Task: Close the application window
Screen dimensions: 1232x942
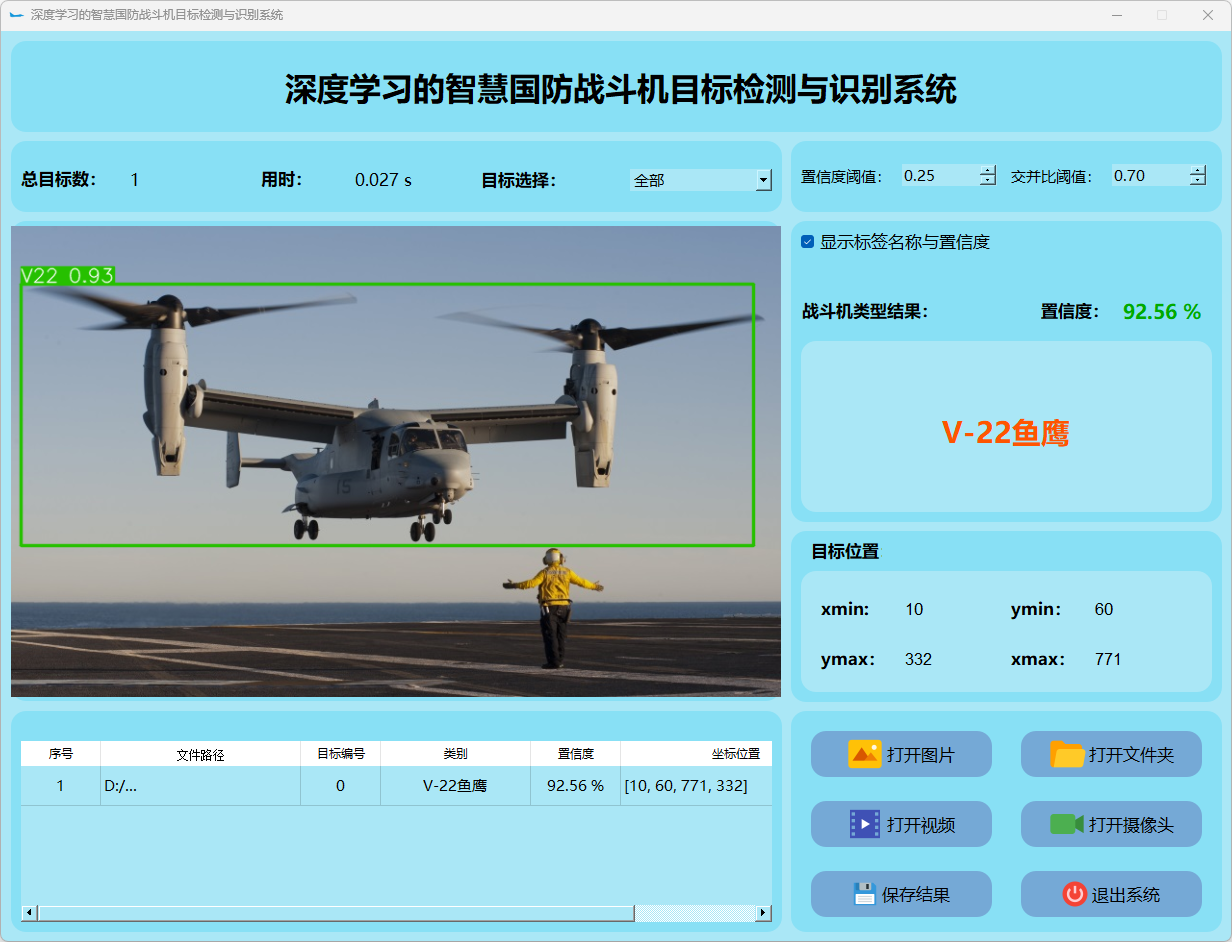Action: 1207,15
